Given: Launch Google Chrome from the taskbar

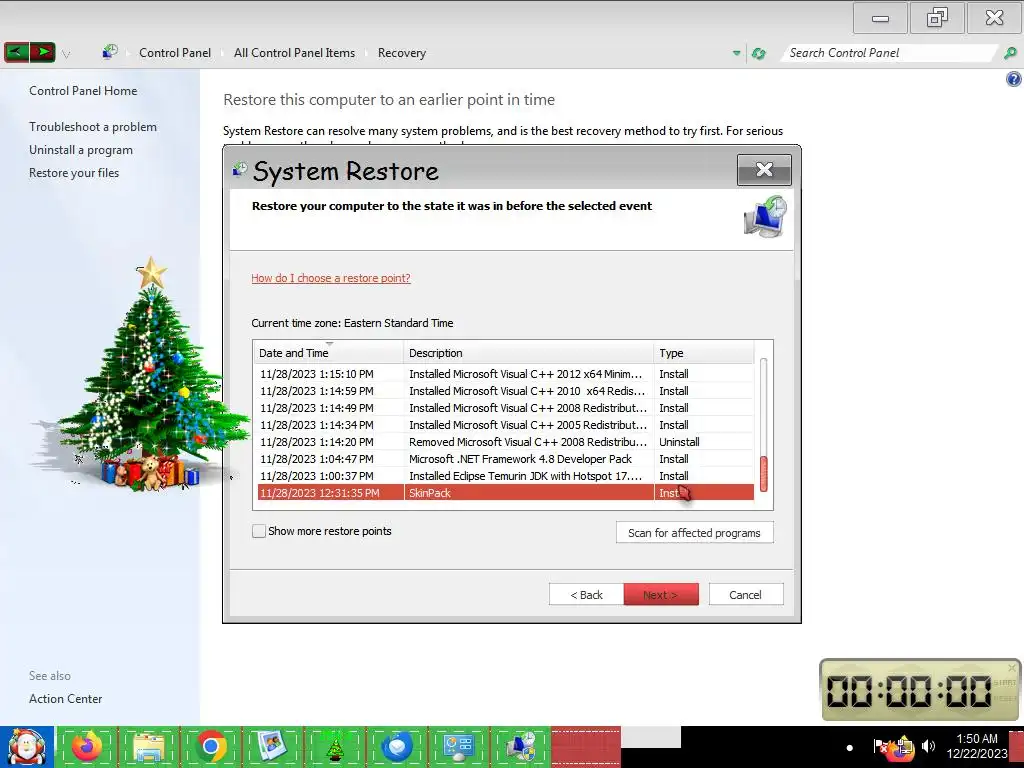Looking at the screenshot, I should coord(212,746).
